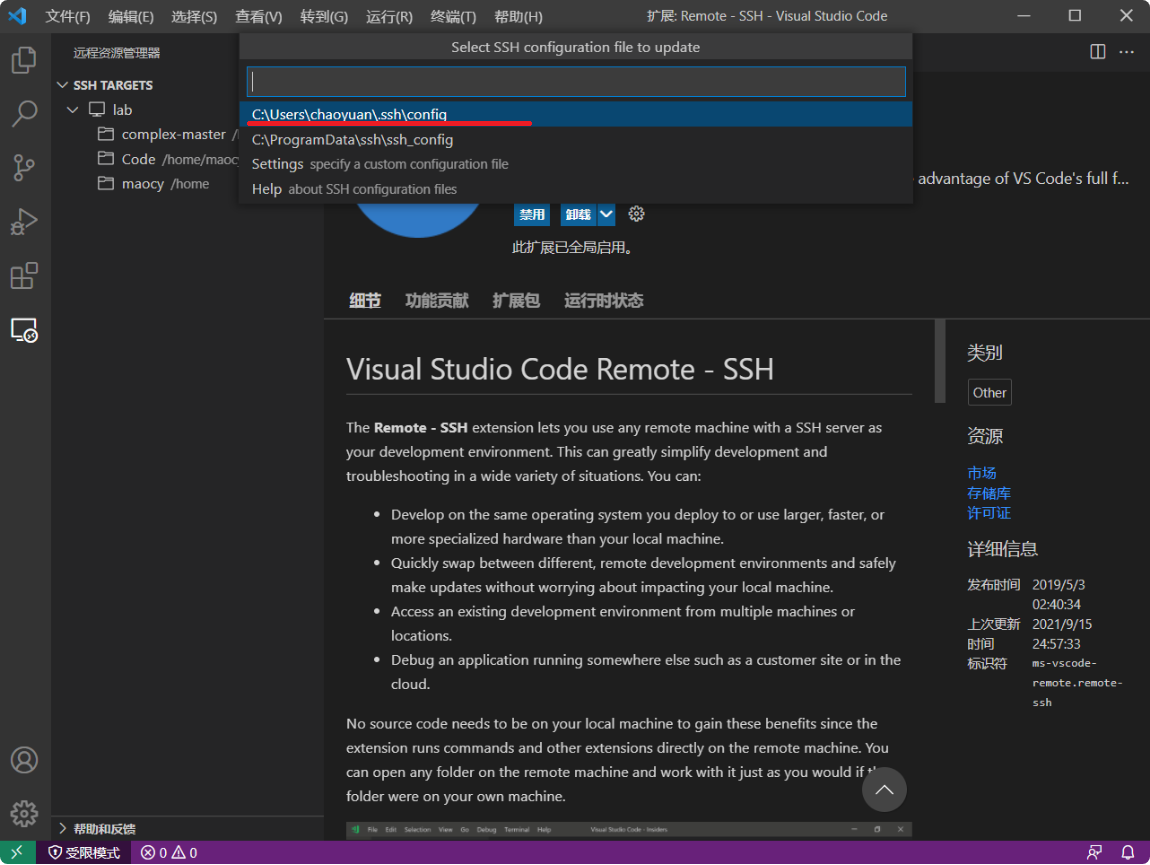Open the Run and Debug view icon
1150x865 pixels.
(x=24, y=222)
